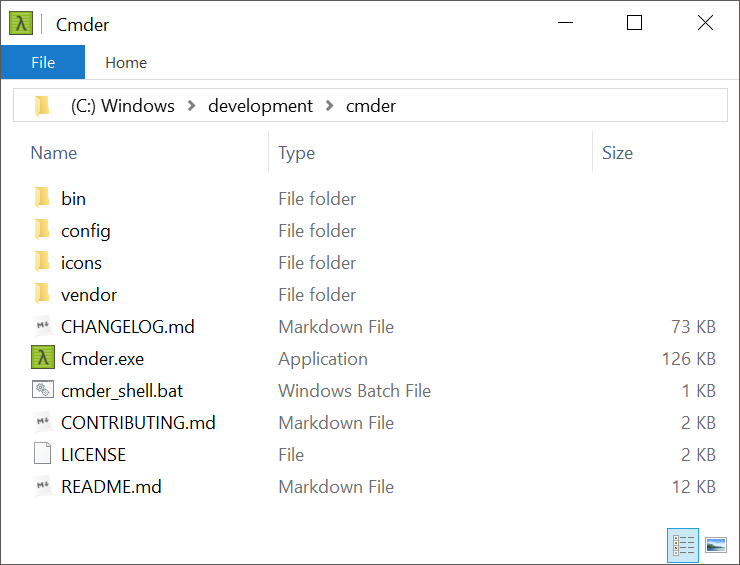The image size is (740, 565).
Task: Click the Application type of Cmder.exe
Action: pos(323,359)
